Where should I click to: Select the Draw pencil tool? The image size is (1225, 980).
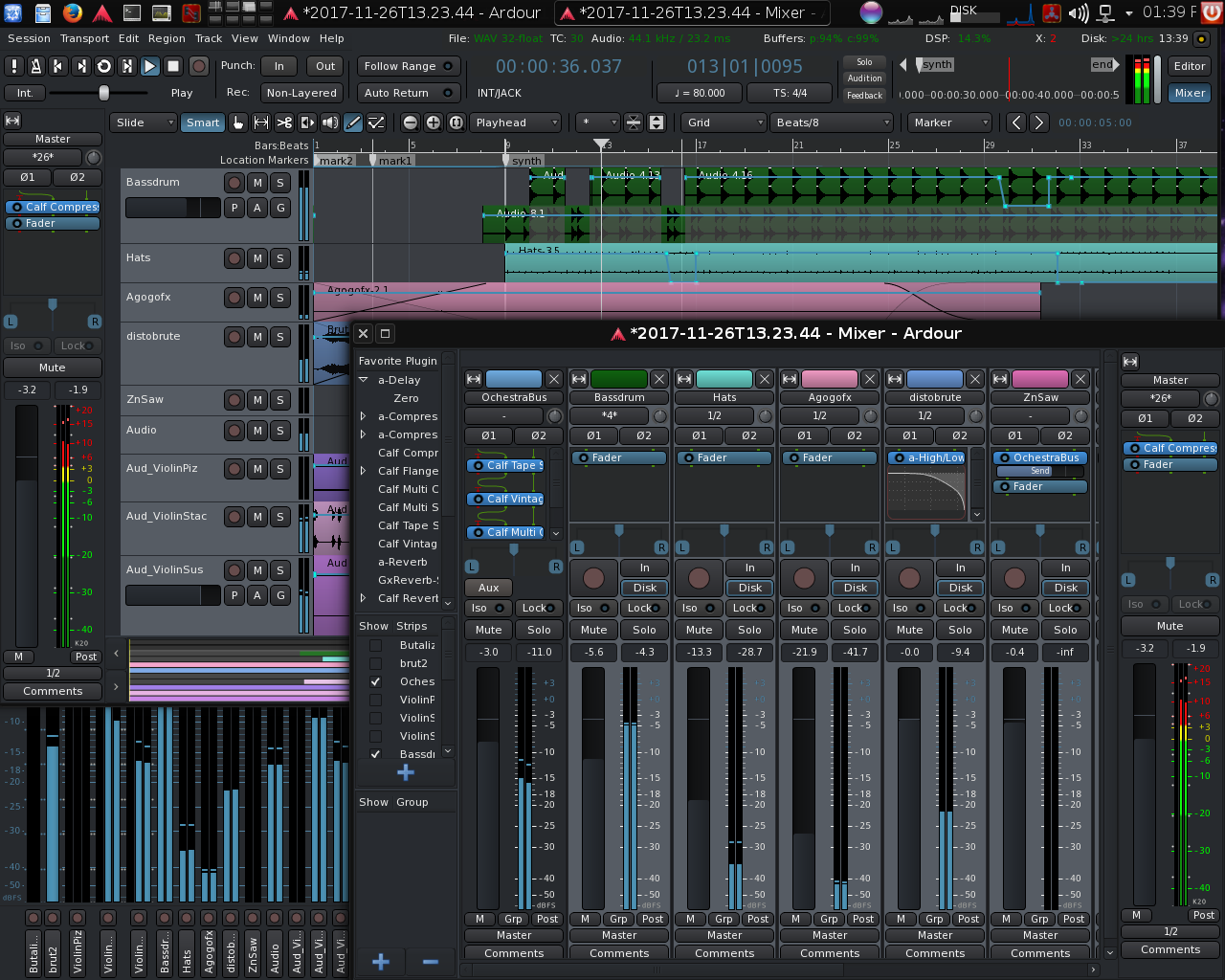[353, 122]
